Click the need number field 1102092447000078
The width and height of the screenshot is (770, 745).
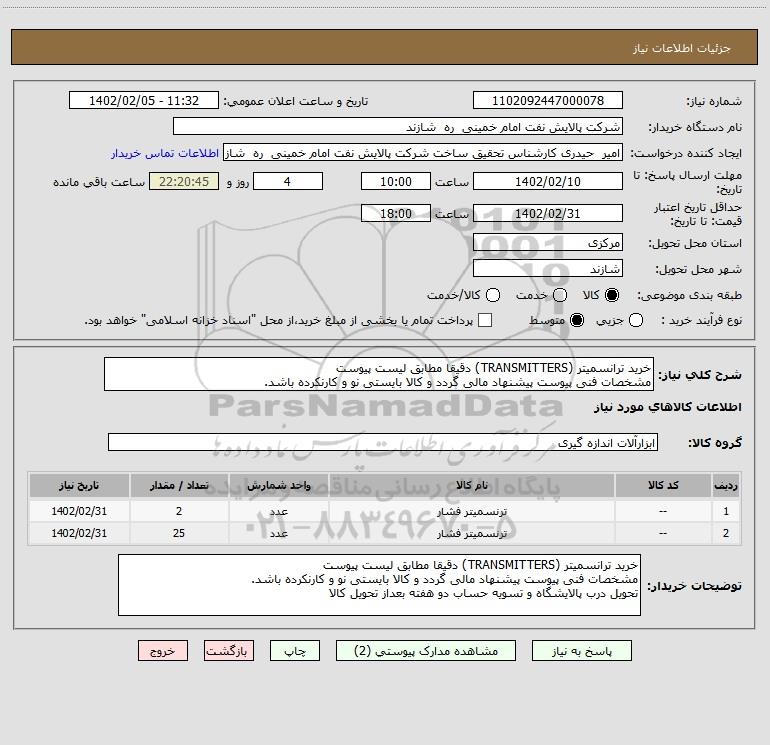[x=548, y=101]
